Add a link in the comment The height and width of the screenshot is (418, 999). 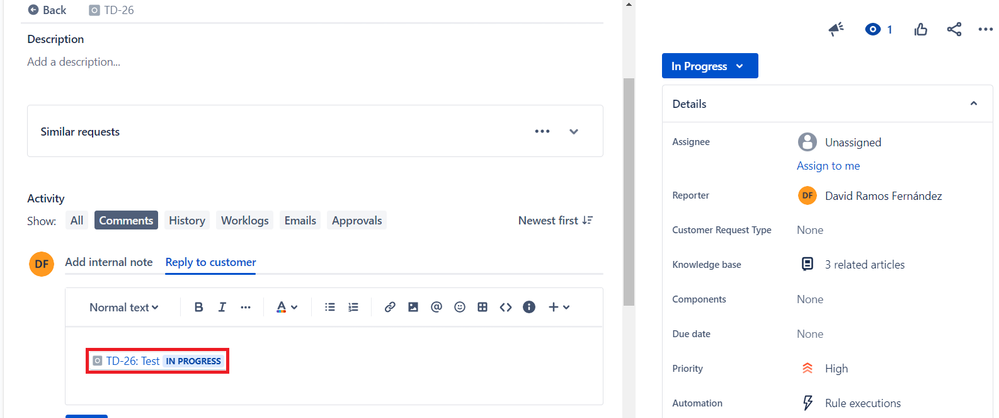click(390, 308)
